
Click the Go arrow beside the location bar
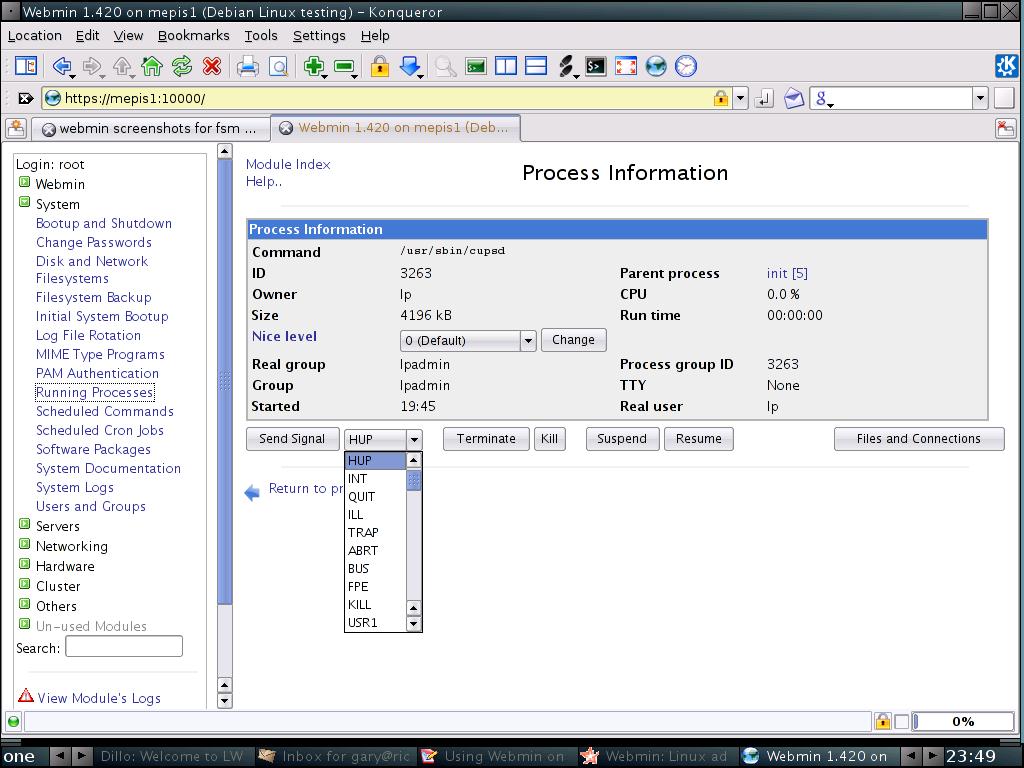(x=763, y=99)
